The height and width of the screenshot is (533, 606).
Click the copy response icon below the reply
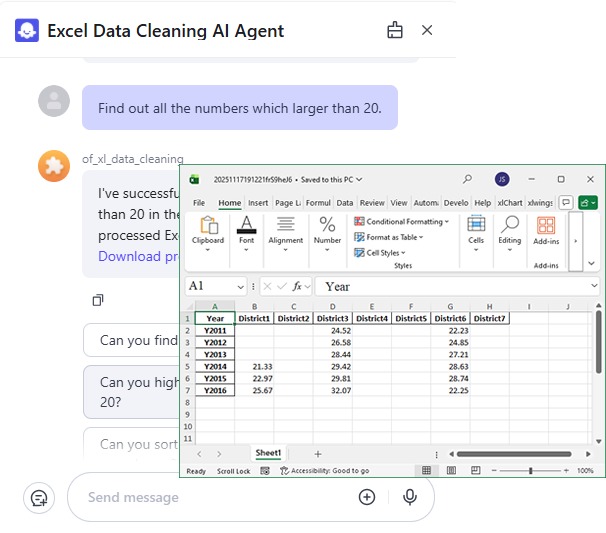click(x=98, y=300)
